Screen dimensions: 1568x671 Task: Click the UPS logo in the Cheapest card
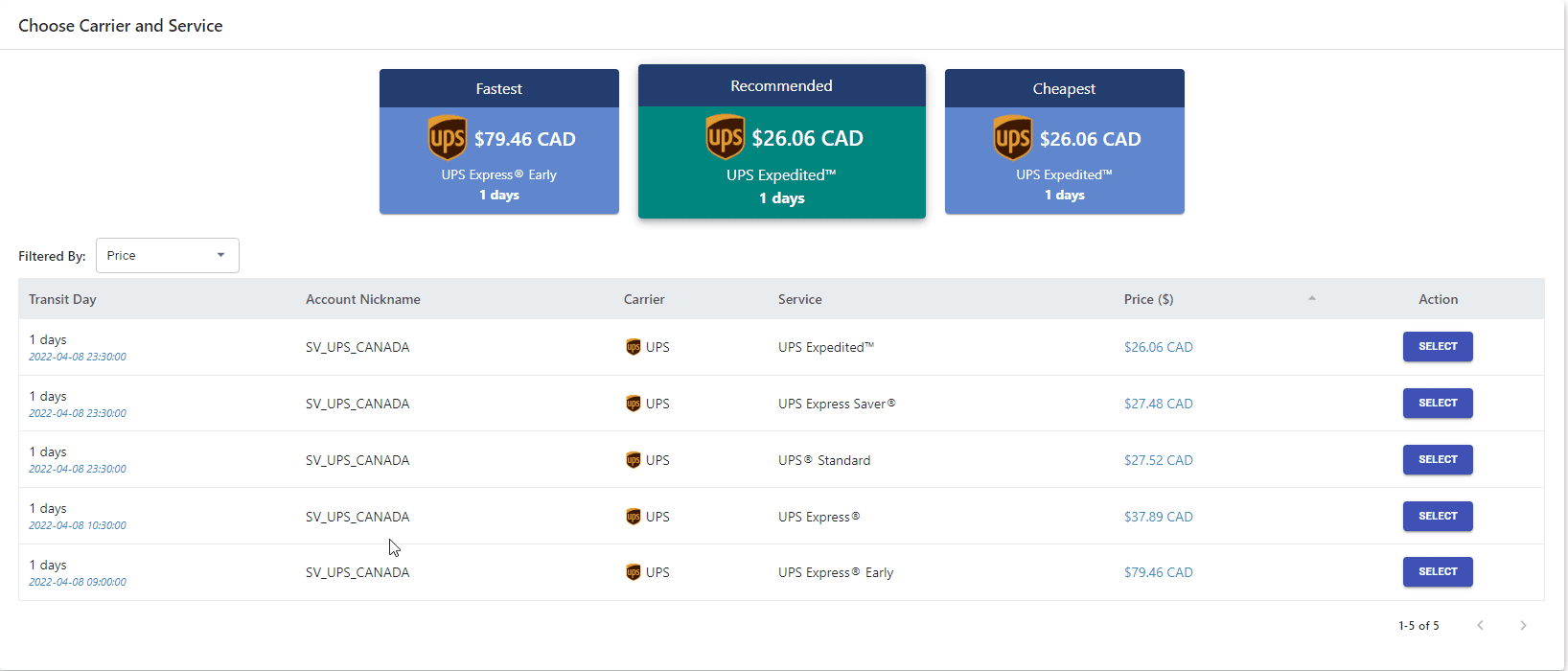(1012, 138)
